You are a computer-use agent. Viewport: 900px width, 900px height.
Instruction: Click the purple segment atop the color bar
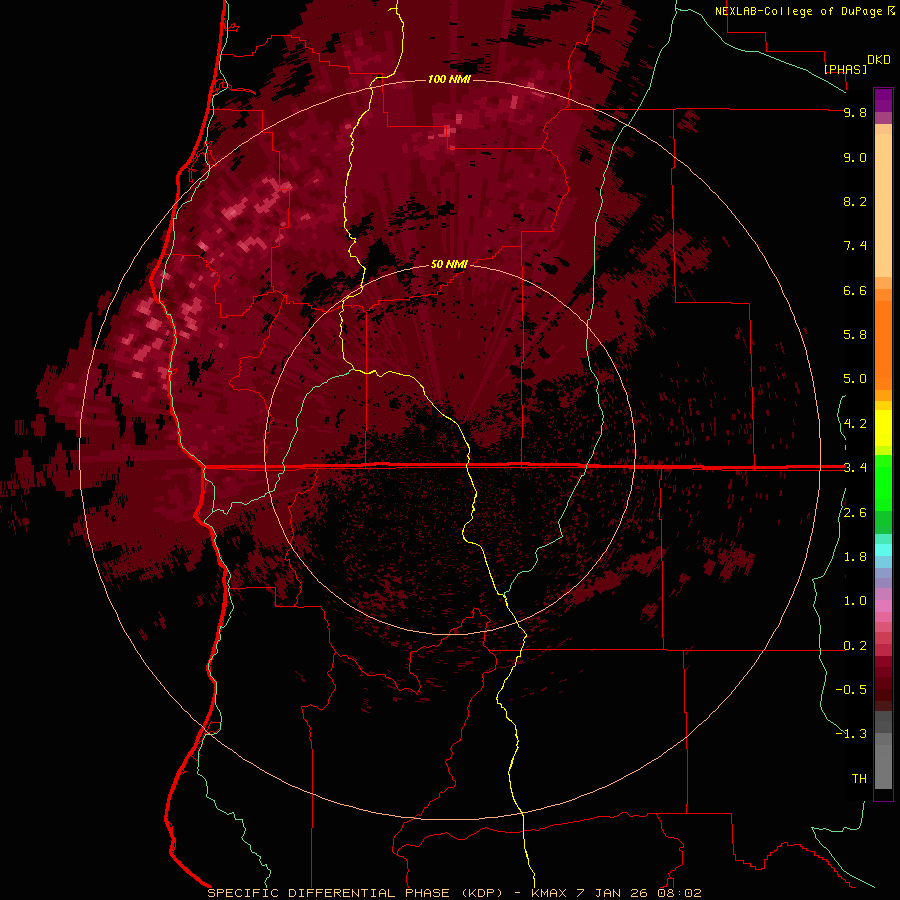coord(883,100)
